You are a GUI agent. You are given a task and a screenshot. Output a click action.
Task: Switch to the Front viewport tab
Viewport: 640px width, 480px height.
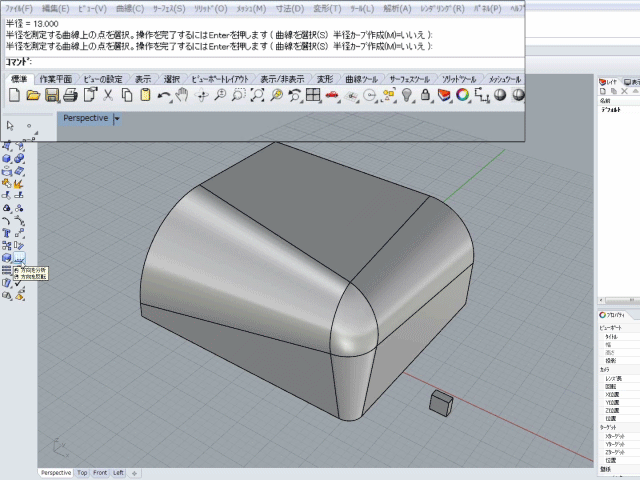[x=100, y=473]
